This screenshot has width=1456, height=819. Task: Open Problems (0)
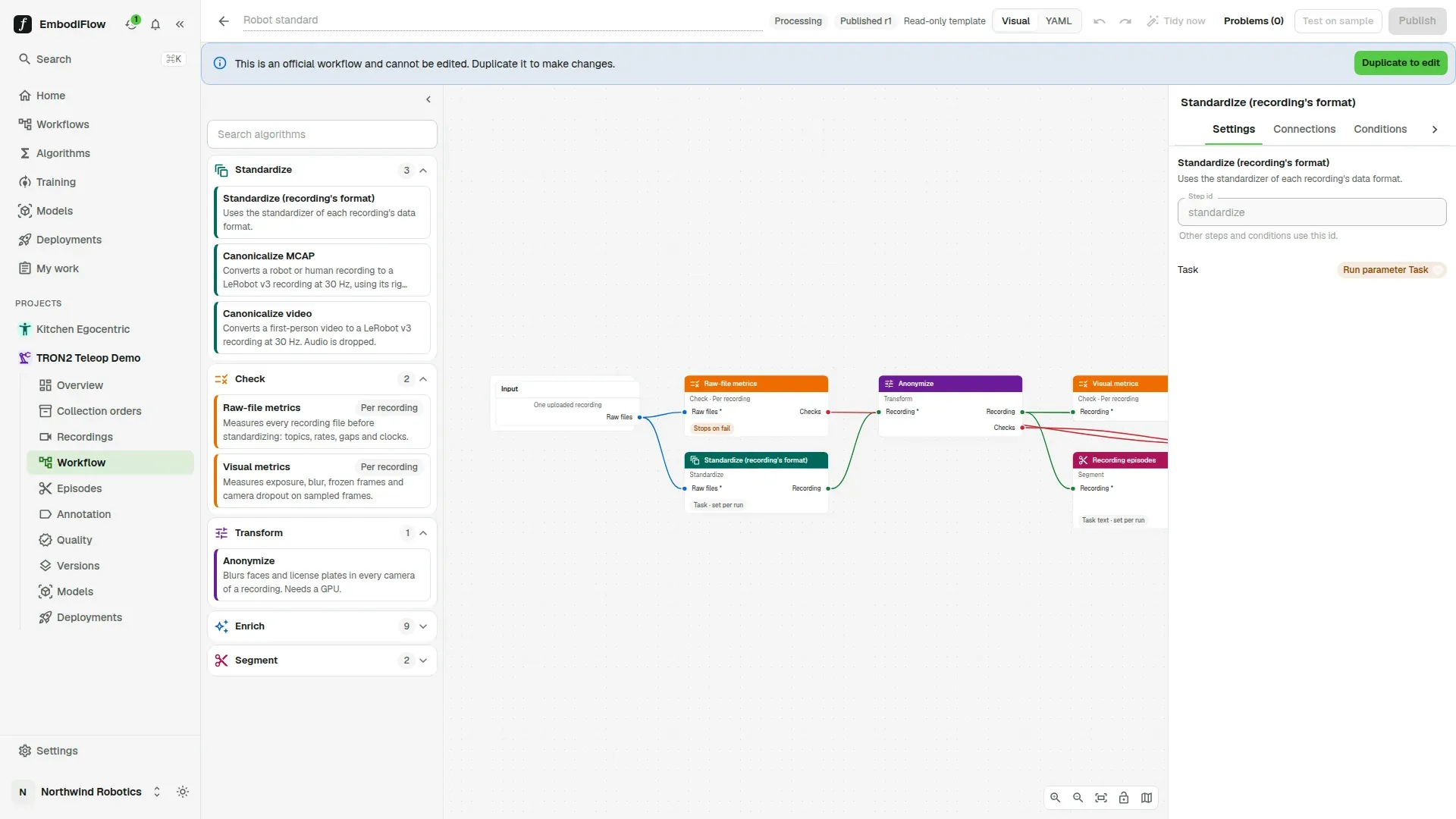click(x=1254, y=21)
